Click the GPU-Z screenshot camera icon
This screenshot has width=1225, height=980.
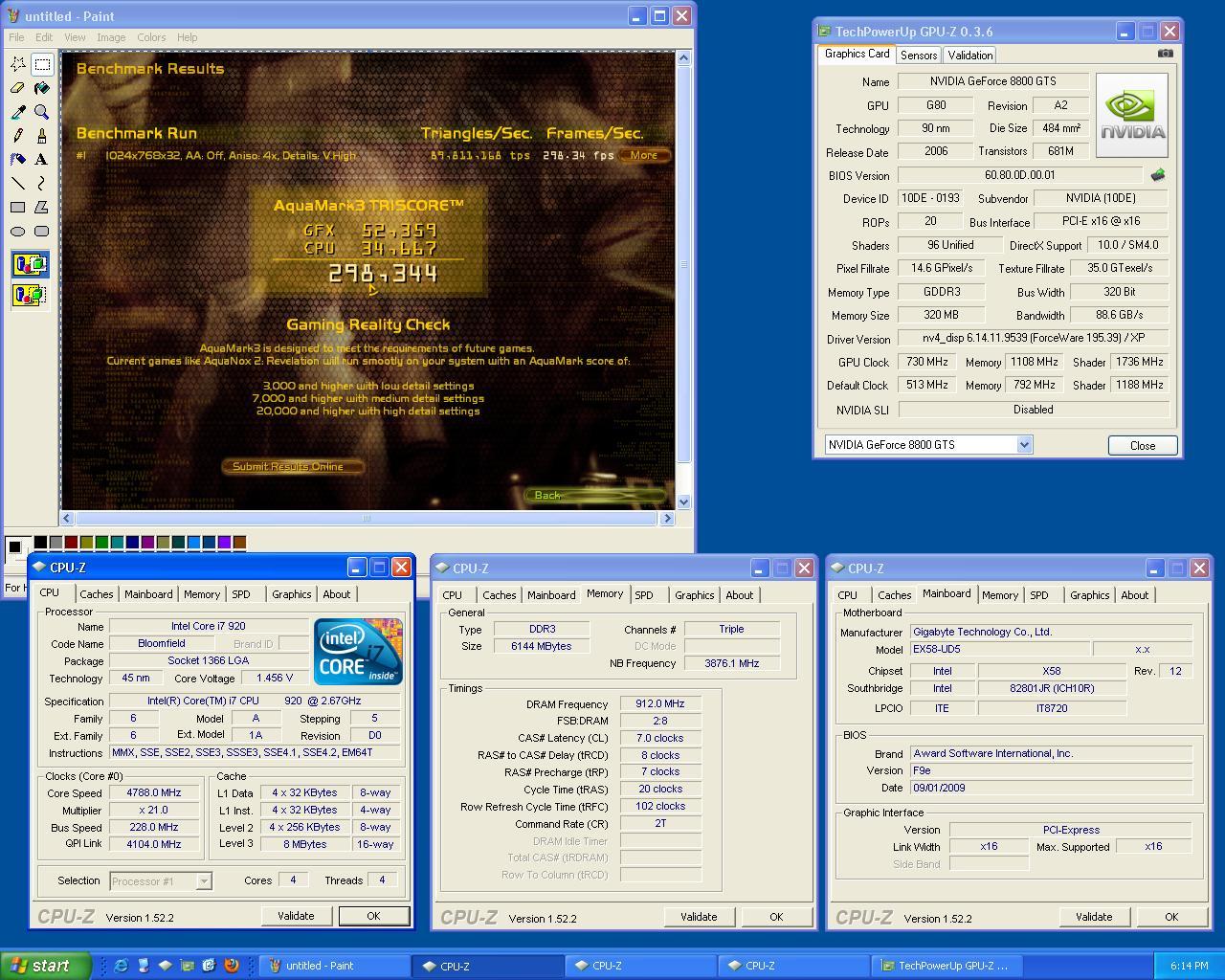tap(1165, 54)
